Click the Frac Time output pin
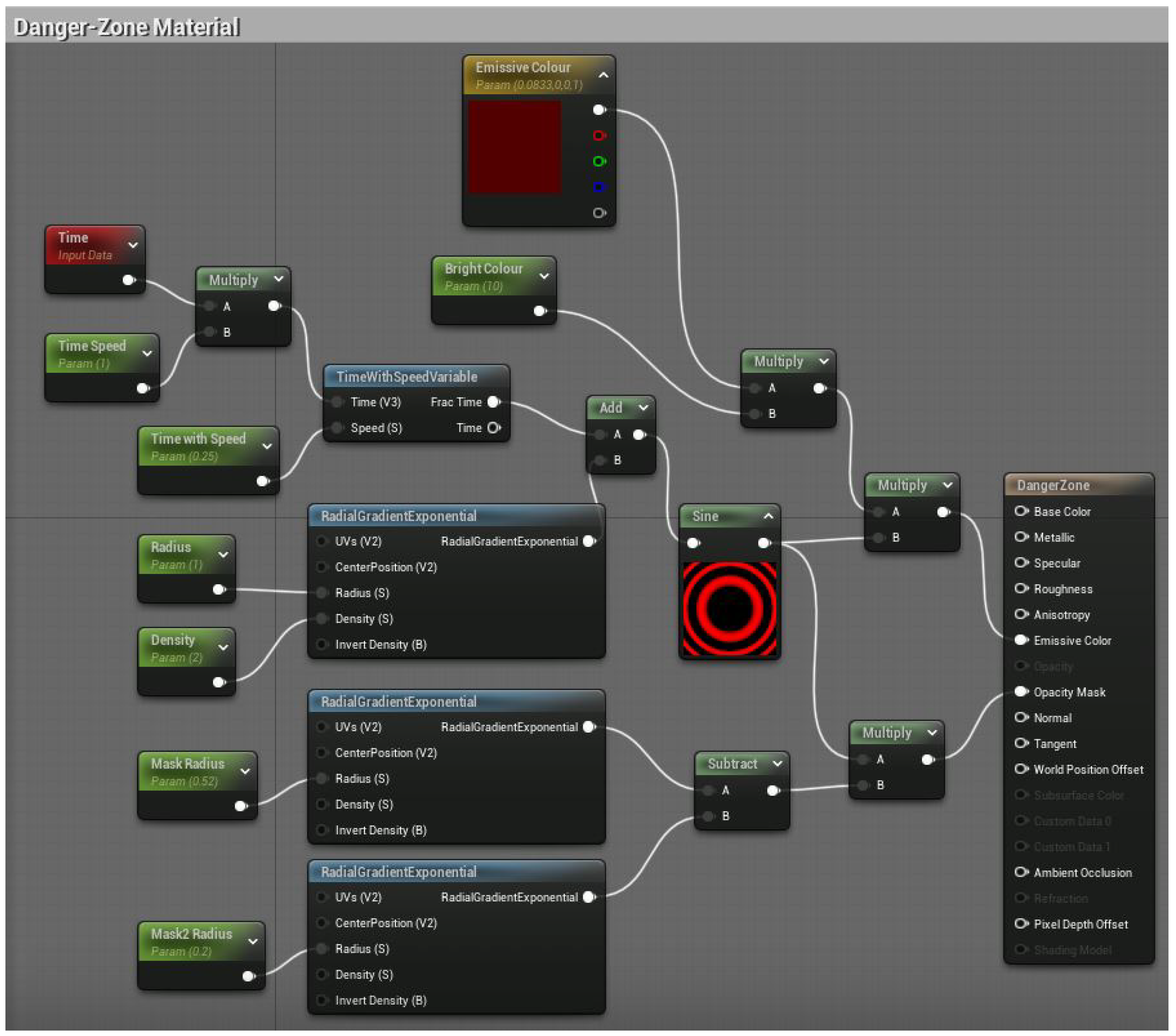Viewport: 1176px width, 1036px height. tap(494, 402)
